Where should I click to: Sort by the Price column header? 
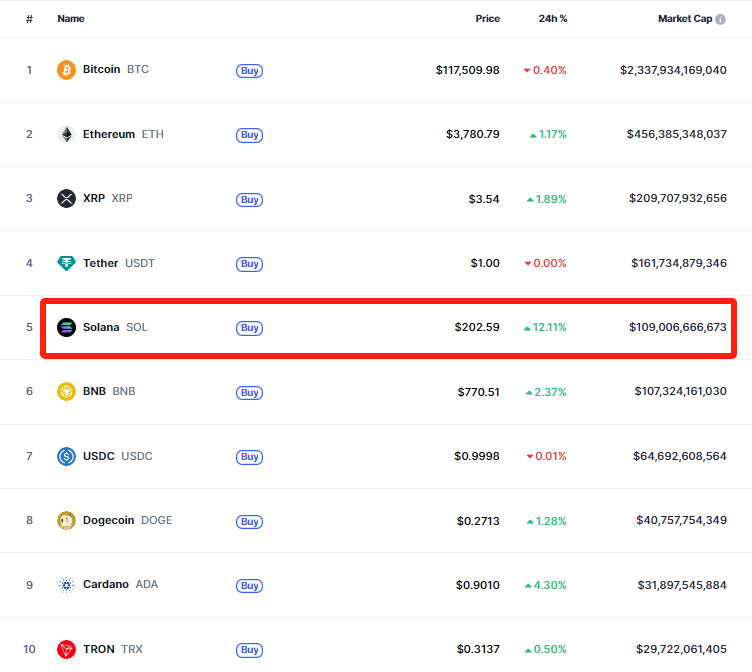coord(487,19)
